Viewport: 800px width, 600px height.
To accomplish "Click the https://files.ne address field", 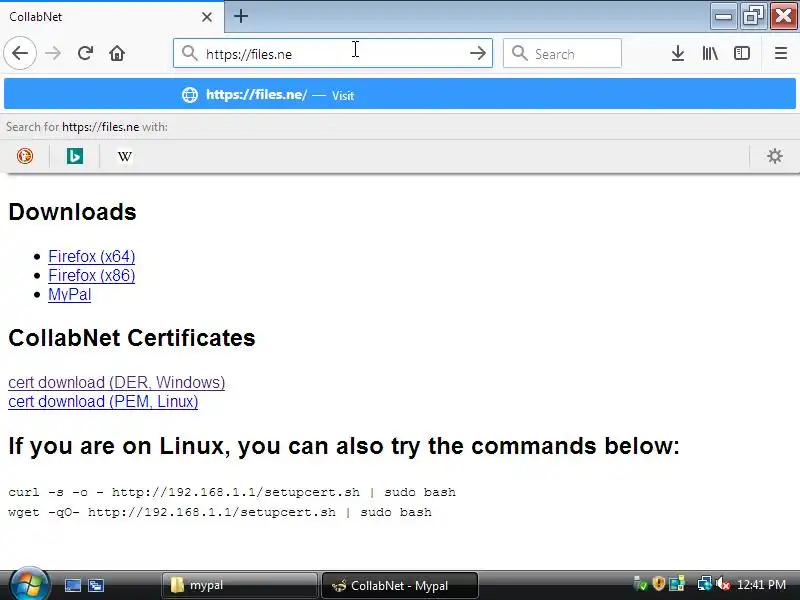I will click(333, 53).
